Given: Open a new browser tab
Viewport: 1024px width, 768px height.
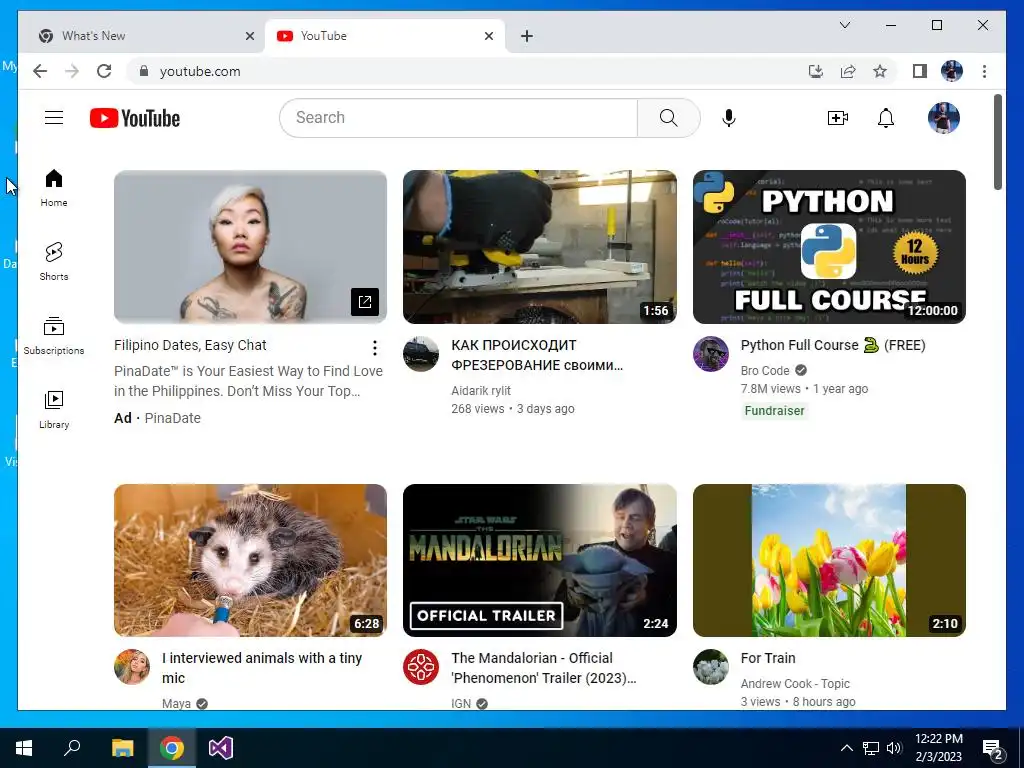Looking at the screenshot, I should 527,36.
